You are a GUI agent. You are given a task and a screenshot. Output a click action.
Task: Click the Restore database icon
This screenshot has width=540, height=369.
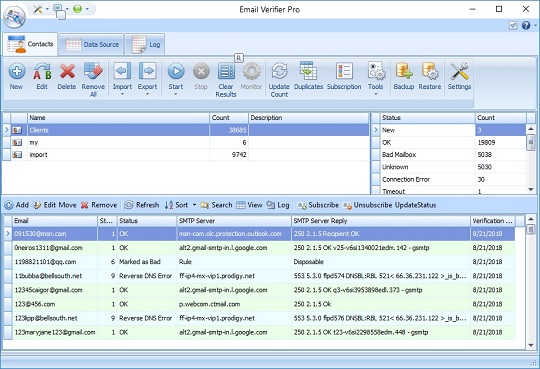click(x=430, y=71)
